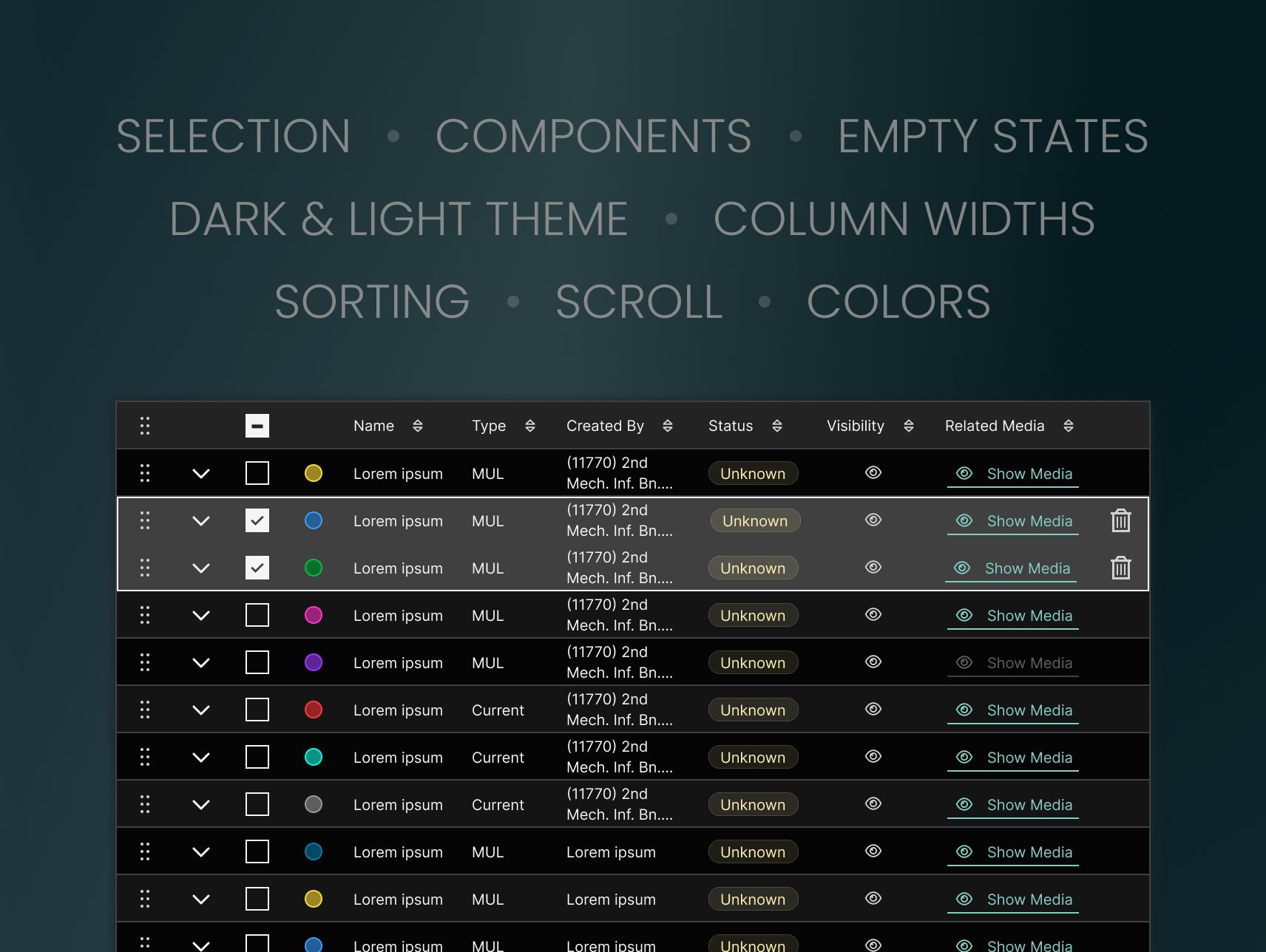Delete the first selected row using trash icon

point(1120,520)
